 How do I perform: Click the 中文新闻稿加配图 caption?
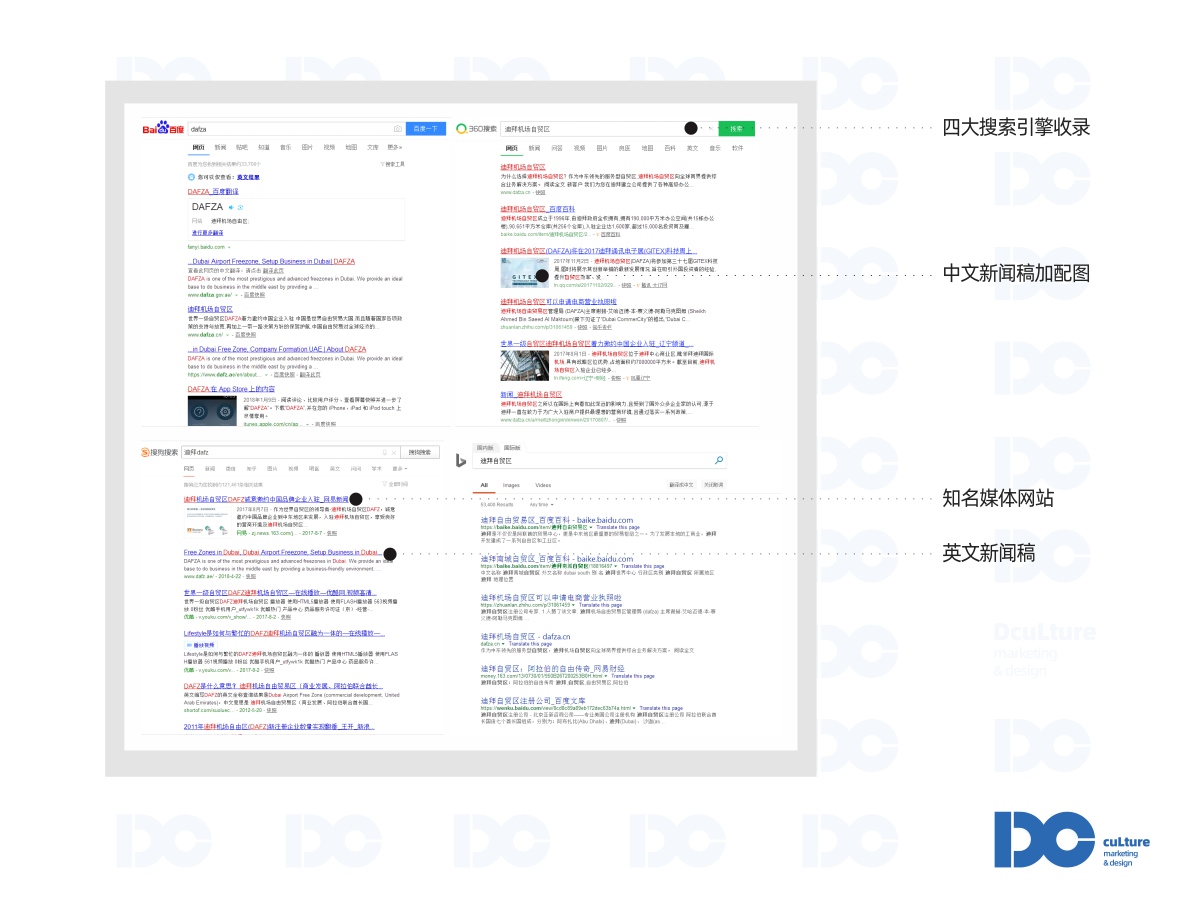tap(1016, 274)
